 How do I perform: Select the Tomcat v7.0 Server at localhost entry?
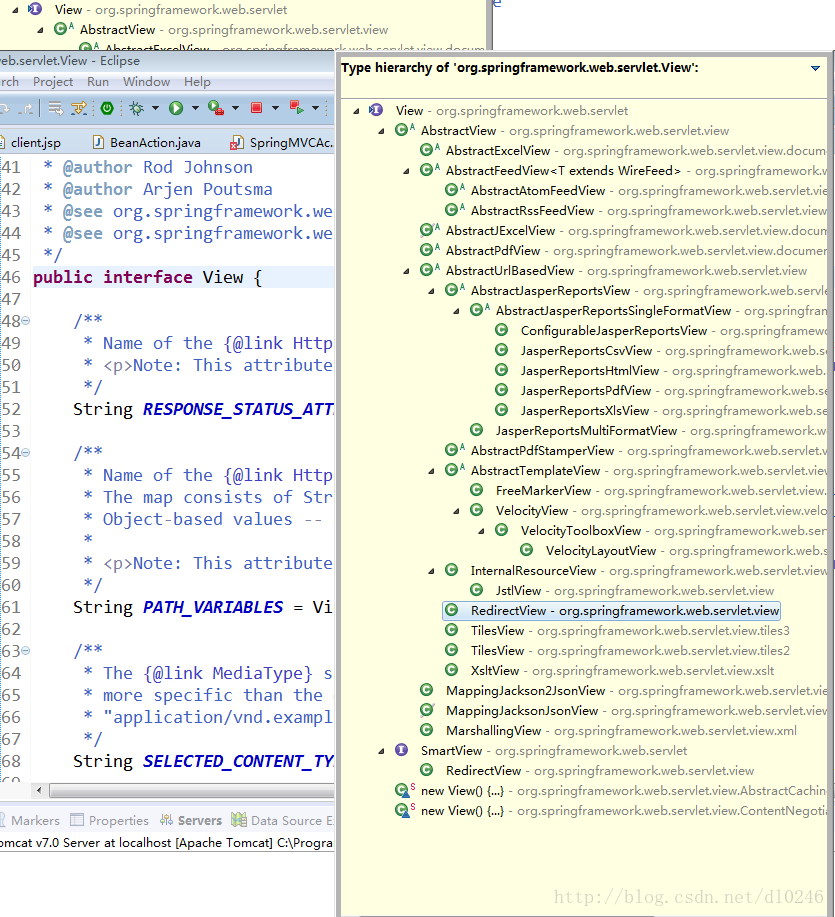pos(167,843)
